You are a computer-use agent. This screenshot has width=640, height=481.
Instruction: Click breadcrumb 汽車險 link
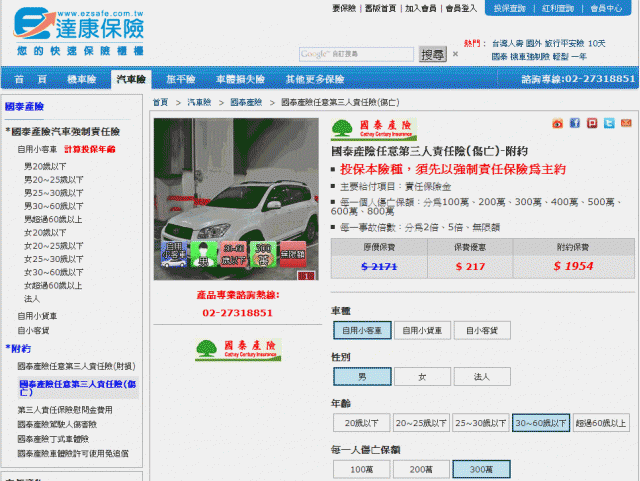pos(199,102)
